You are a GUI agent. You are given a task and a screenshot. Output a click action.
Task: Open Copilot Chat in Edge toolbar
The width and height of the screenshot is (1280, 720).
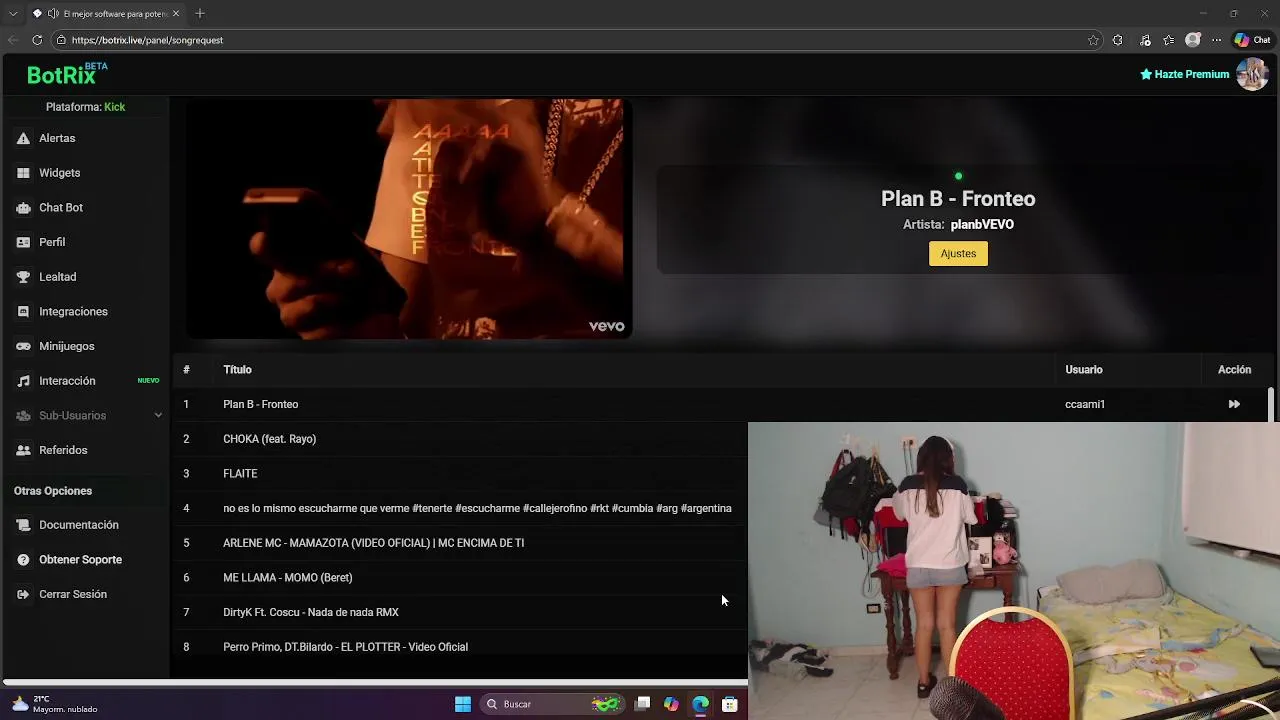[x=1252, y=40]
